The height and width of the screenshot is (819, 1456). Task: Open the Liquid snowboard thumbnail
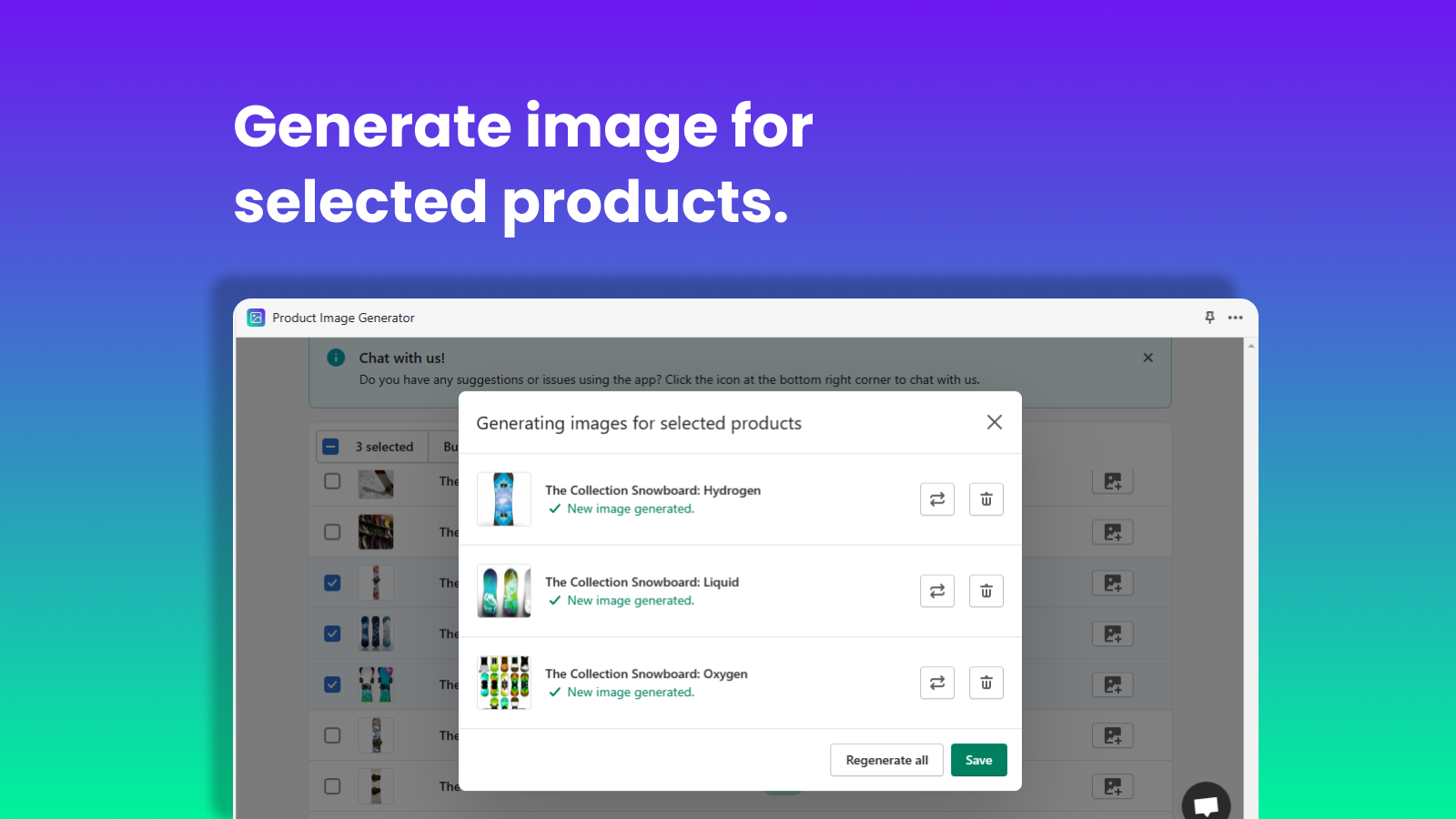[x=504, y=591]
